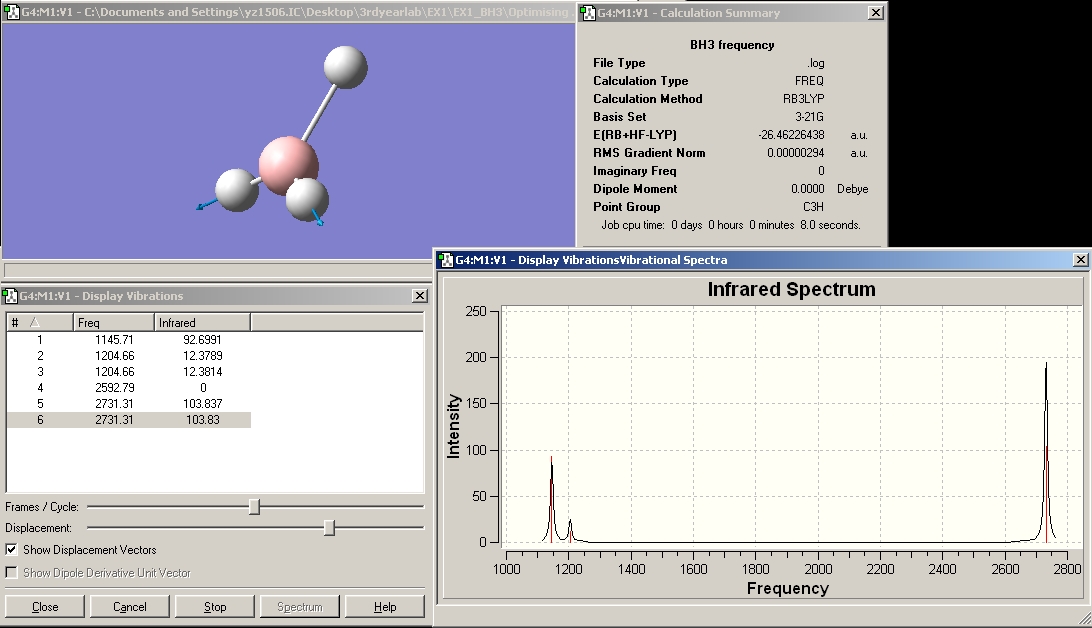
Task: Click Show Dipole Derivative Unit Vector checkbox
Action: click(11, 573)
